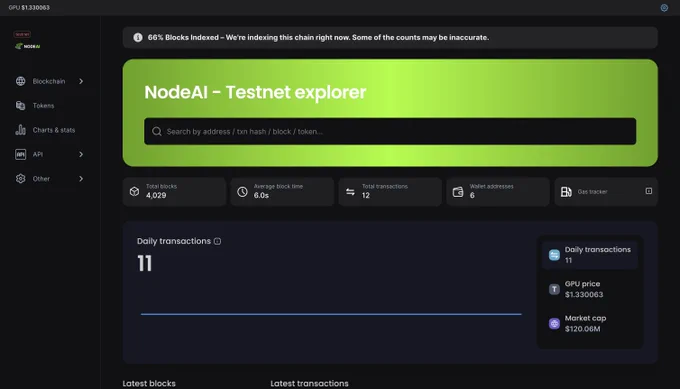Click the API icon in sidebar

20,154
